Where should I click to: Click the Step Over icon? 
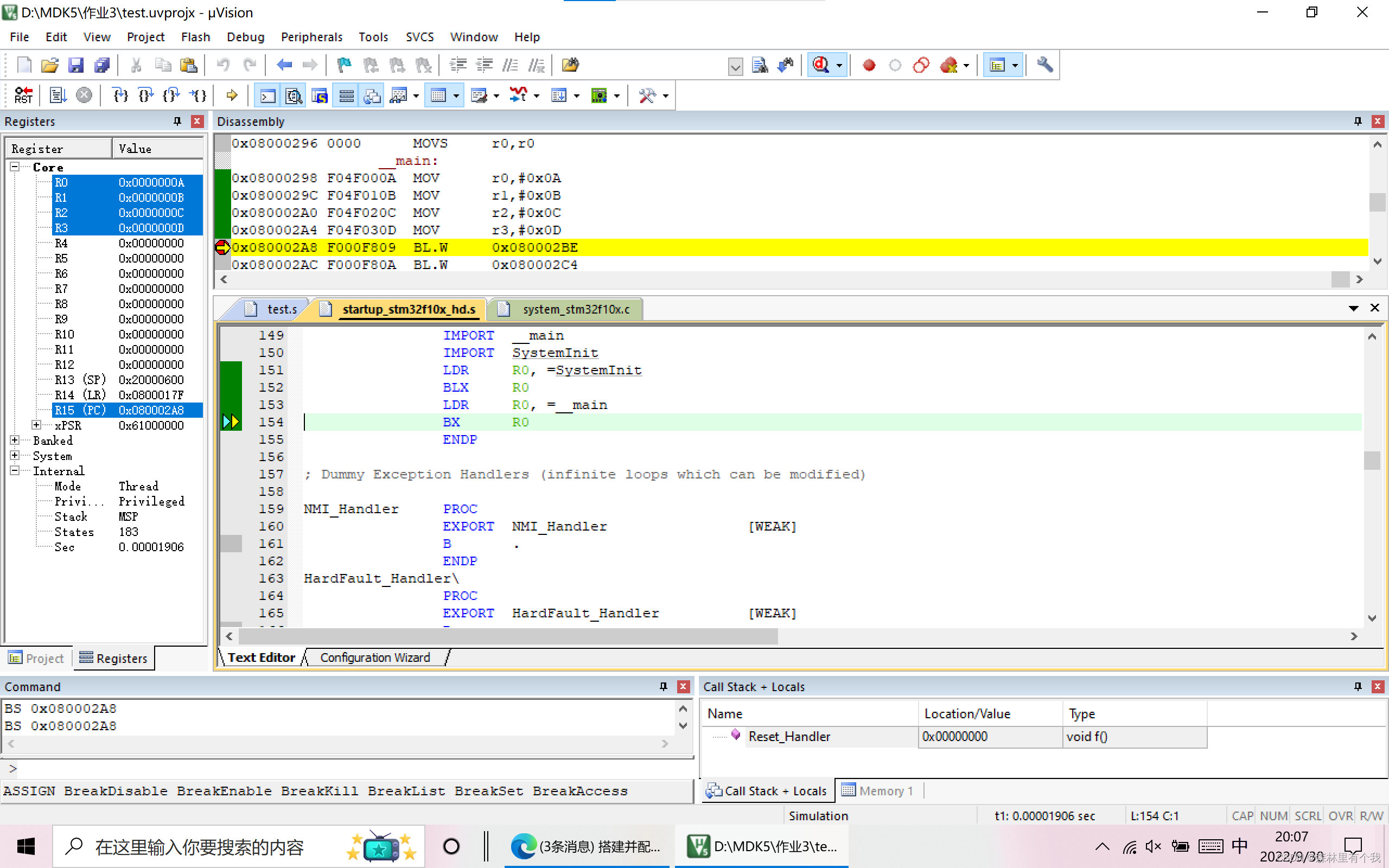click(x=146, y=95)
